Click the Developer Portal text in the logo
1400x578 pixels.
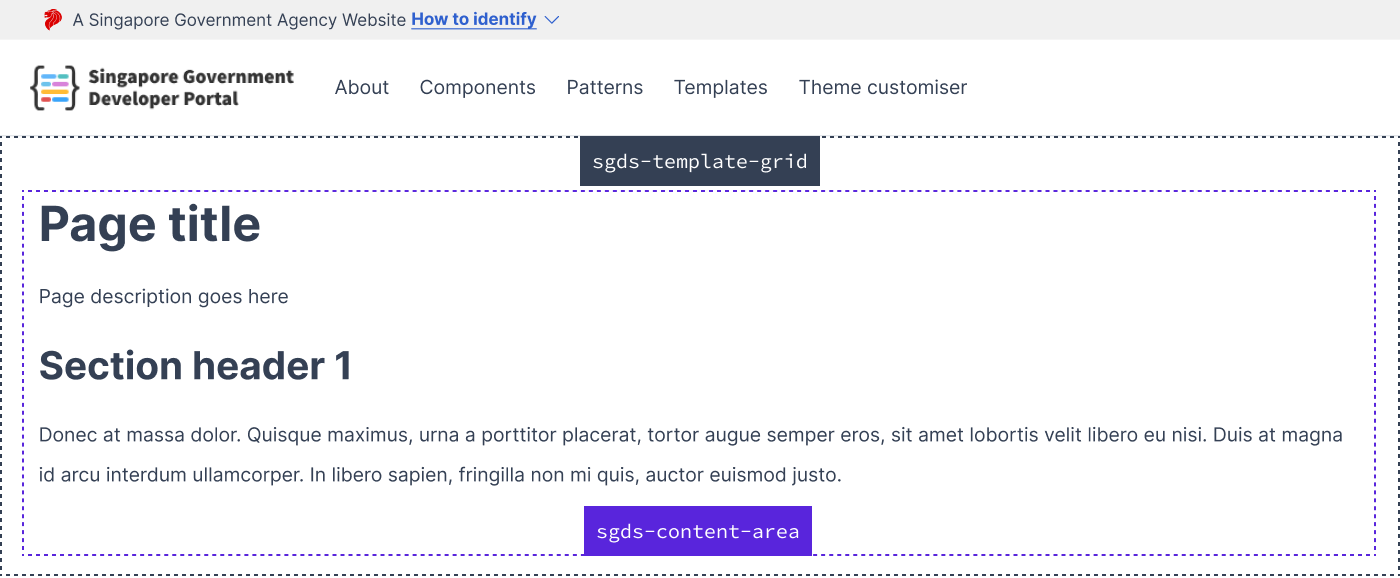coord(163,99)
